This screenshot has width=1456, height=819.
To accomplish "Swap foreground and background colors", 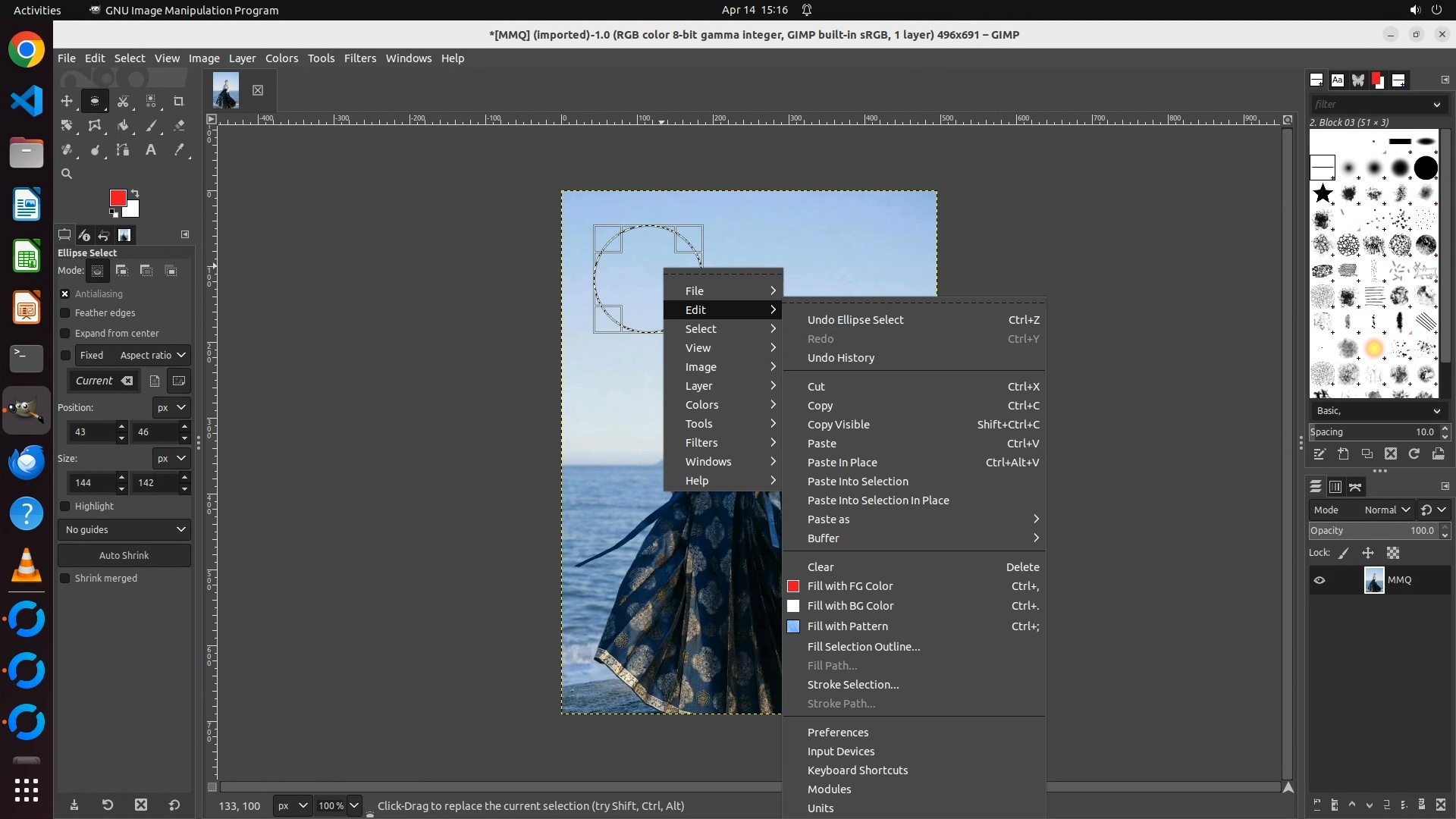I will tap(135, 193).
